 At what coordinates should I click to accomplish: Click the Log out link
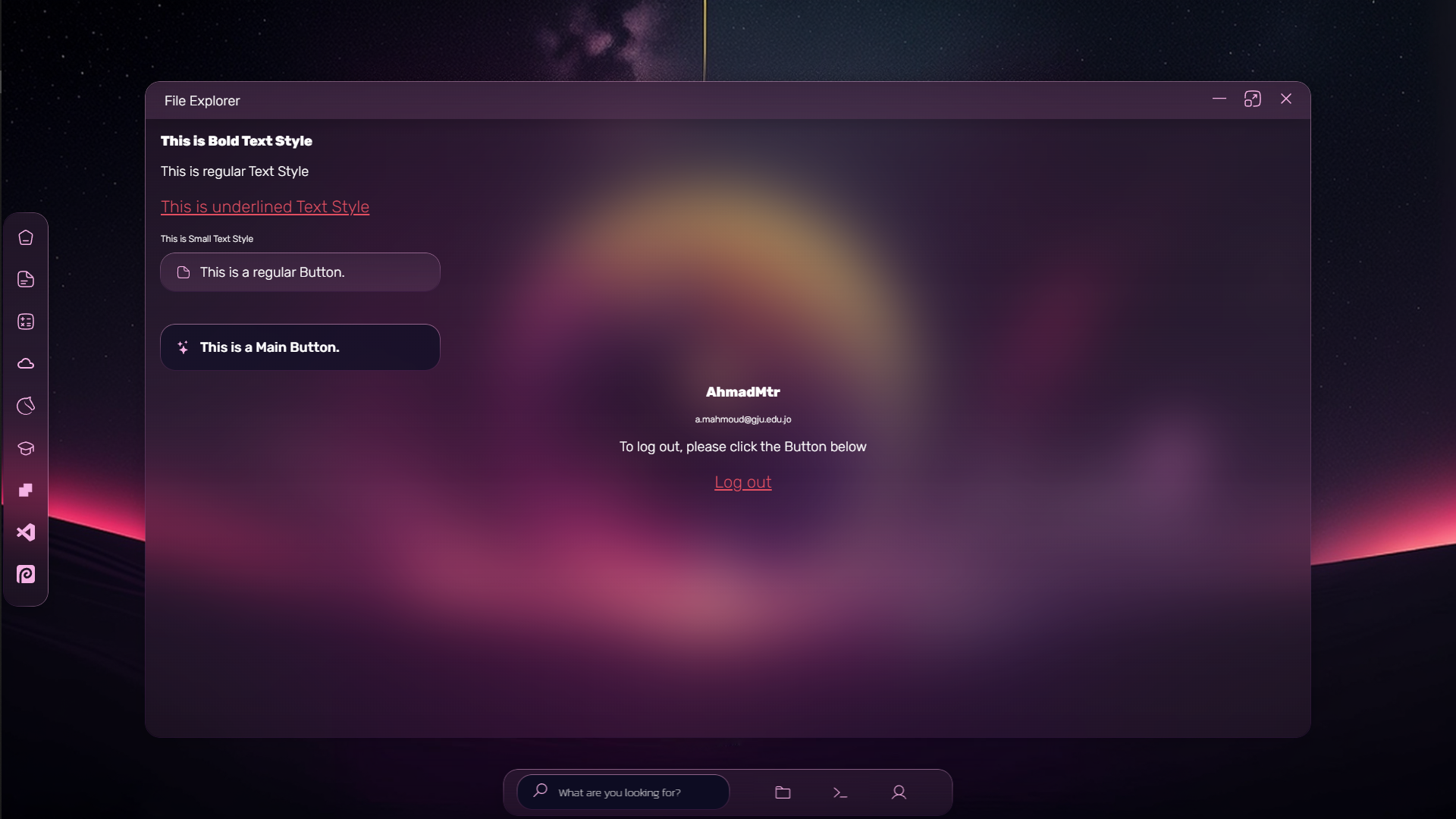click(x=742, y=482)
